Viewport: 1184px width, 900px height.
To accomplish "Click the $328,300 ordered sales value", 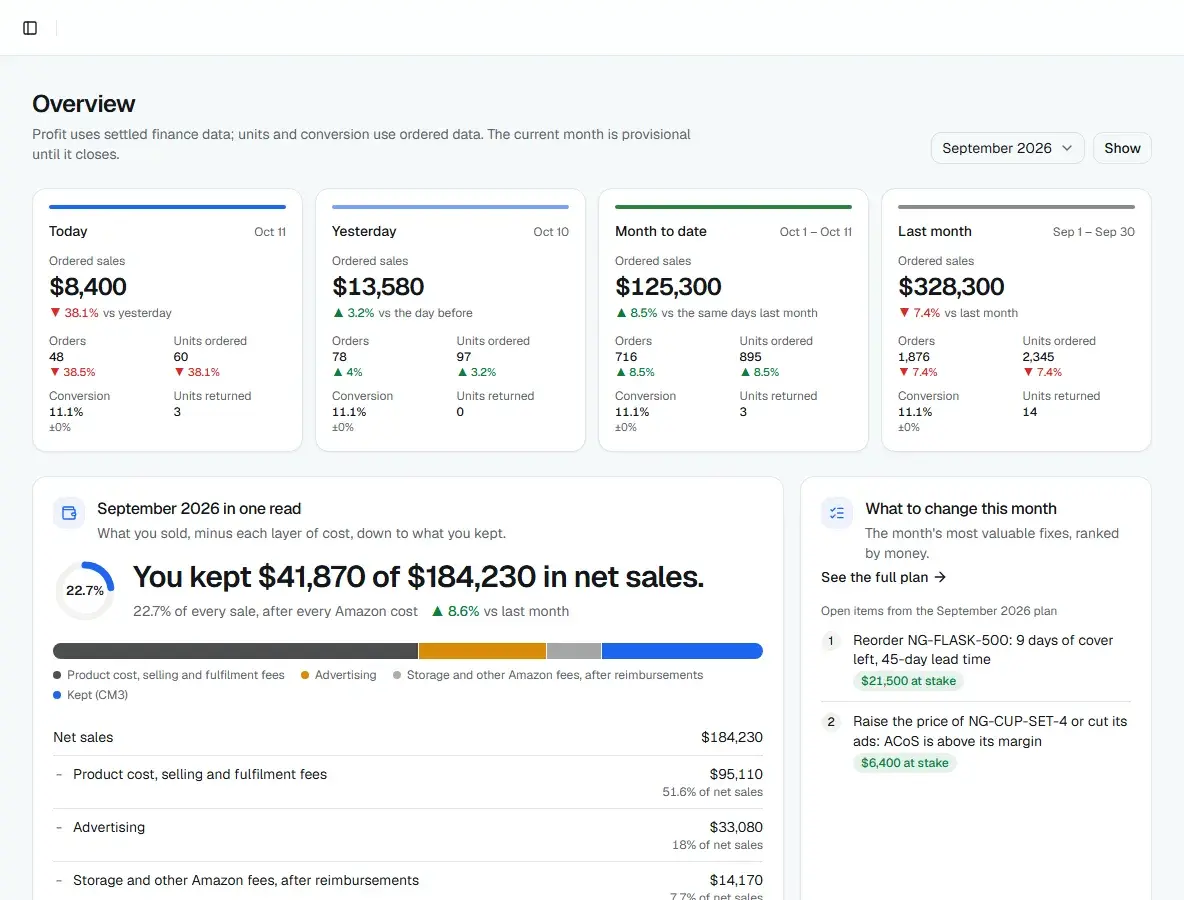I will click(x=951, y=287).
